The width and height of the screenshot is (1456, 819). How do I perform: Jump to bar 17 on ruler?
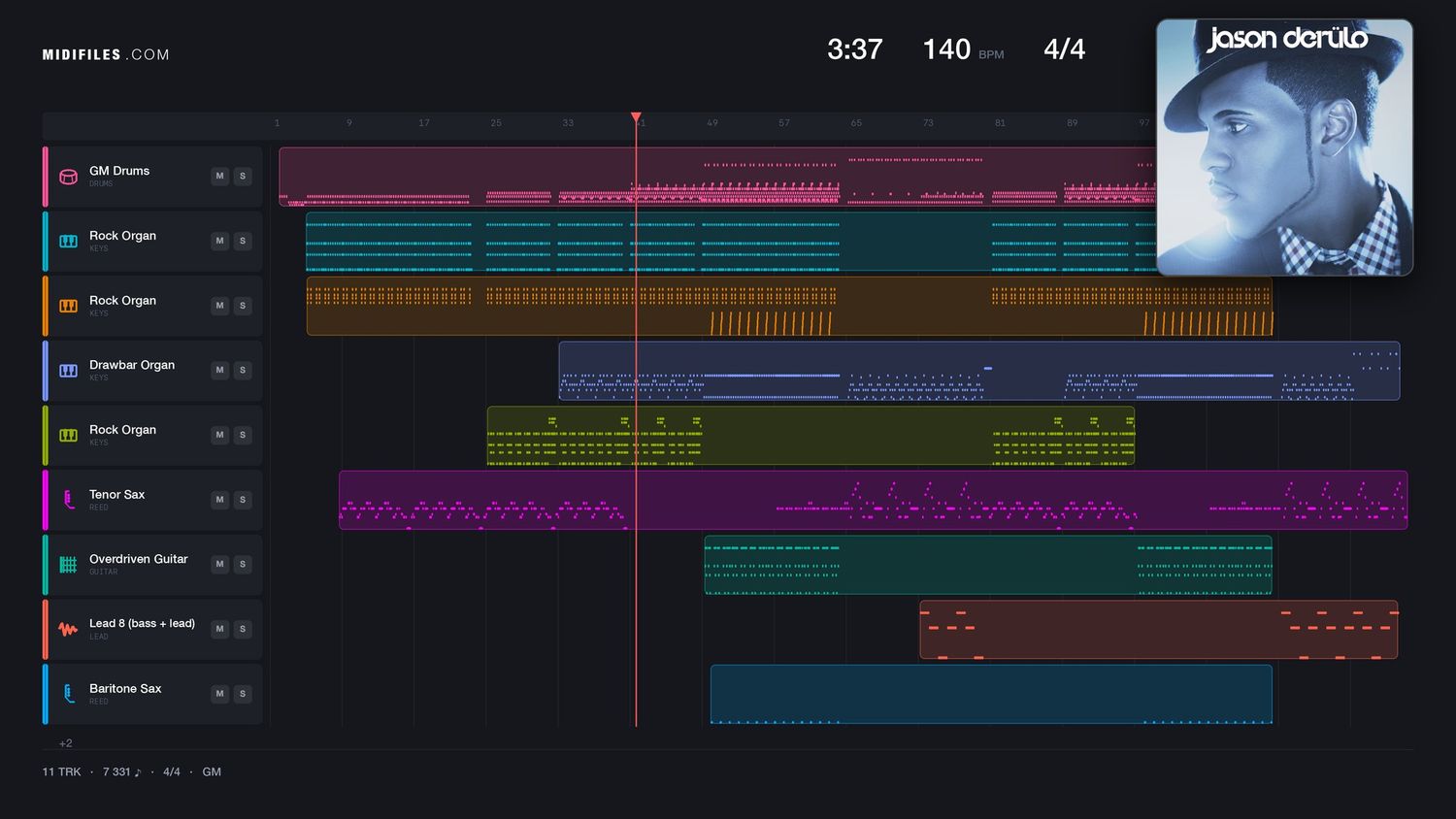424,123
